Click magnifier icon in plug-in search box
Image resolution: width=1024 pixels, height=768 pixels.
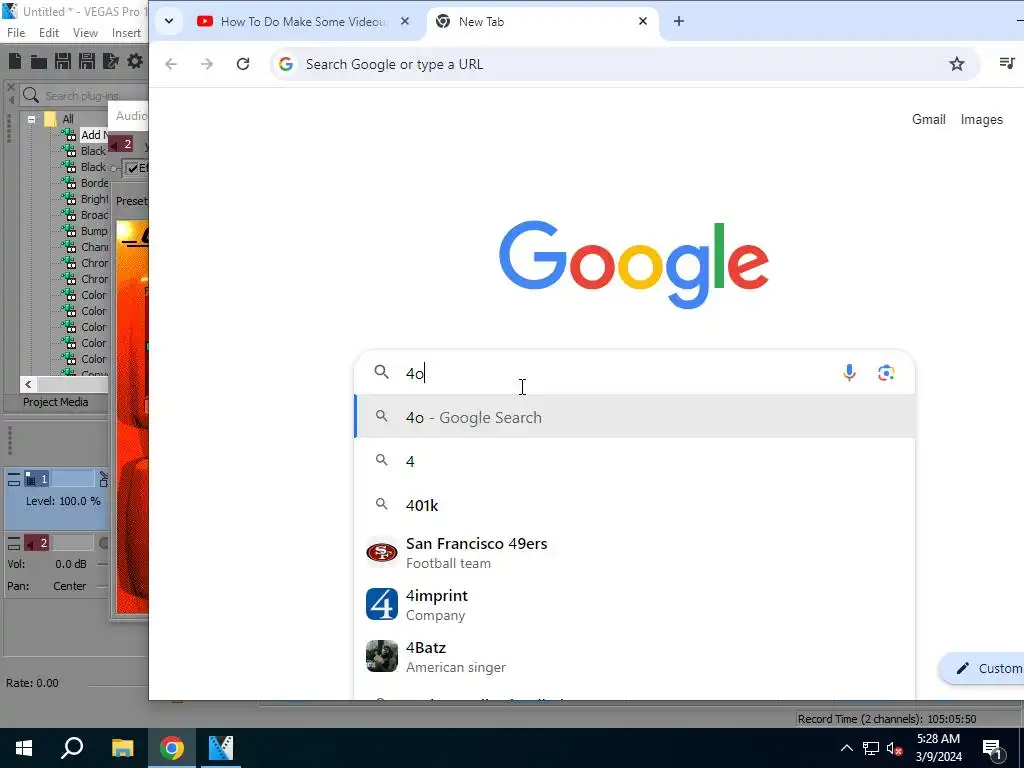coord(31,95)
